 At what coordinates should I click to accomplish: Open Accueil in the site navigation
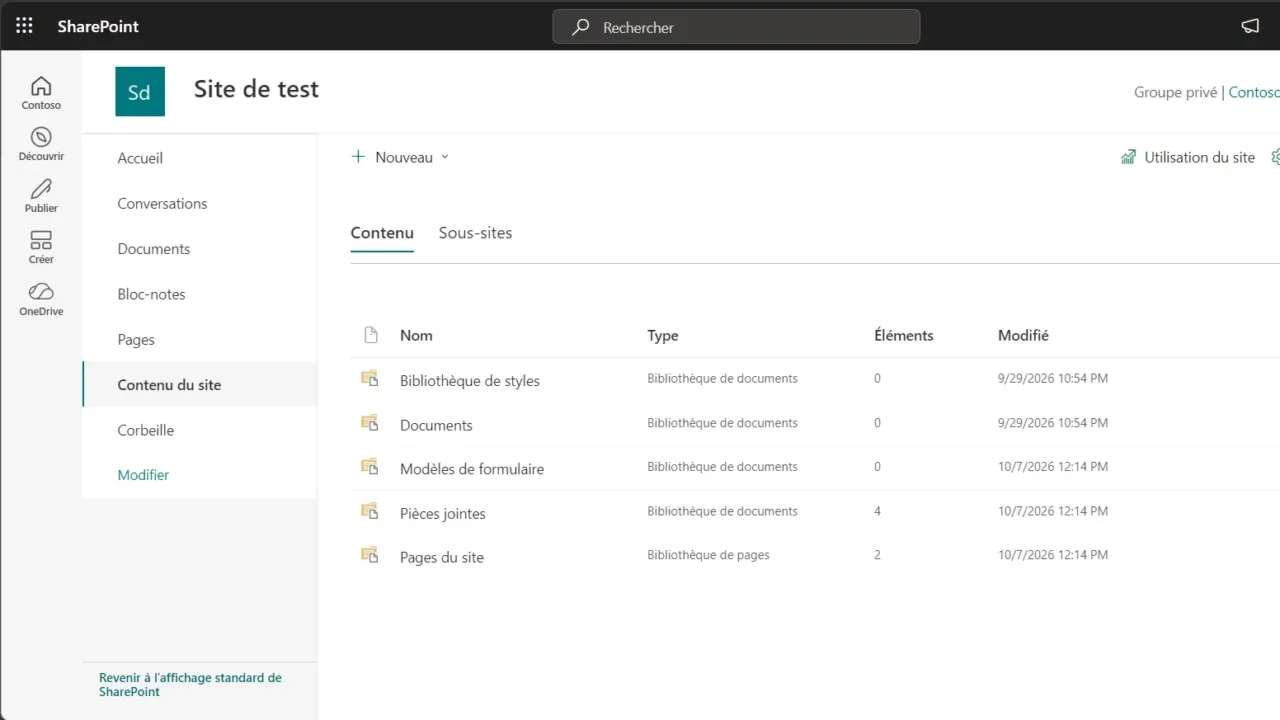point(140,158)
